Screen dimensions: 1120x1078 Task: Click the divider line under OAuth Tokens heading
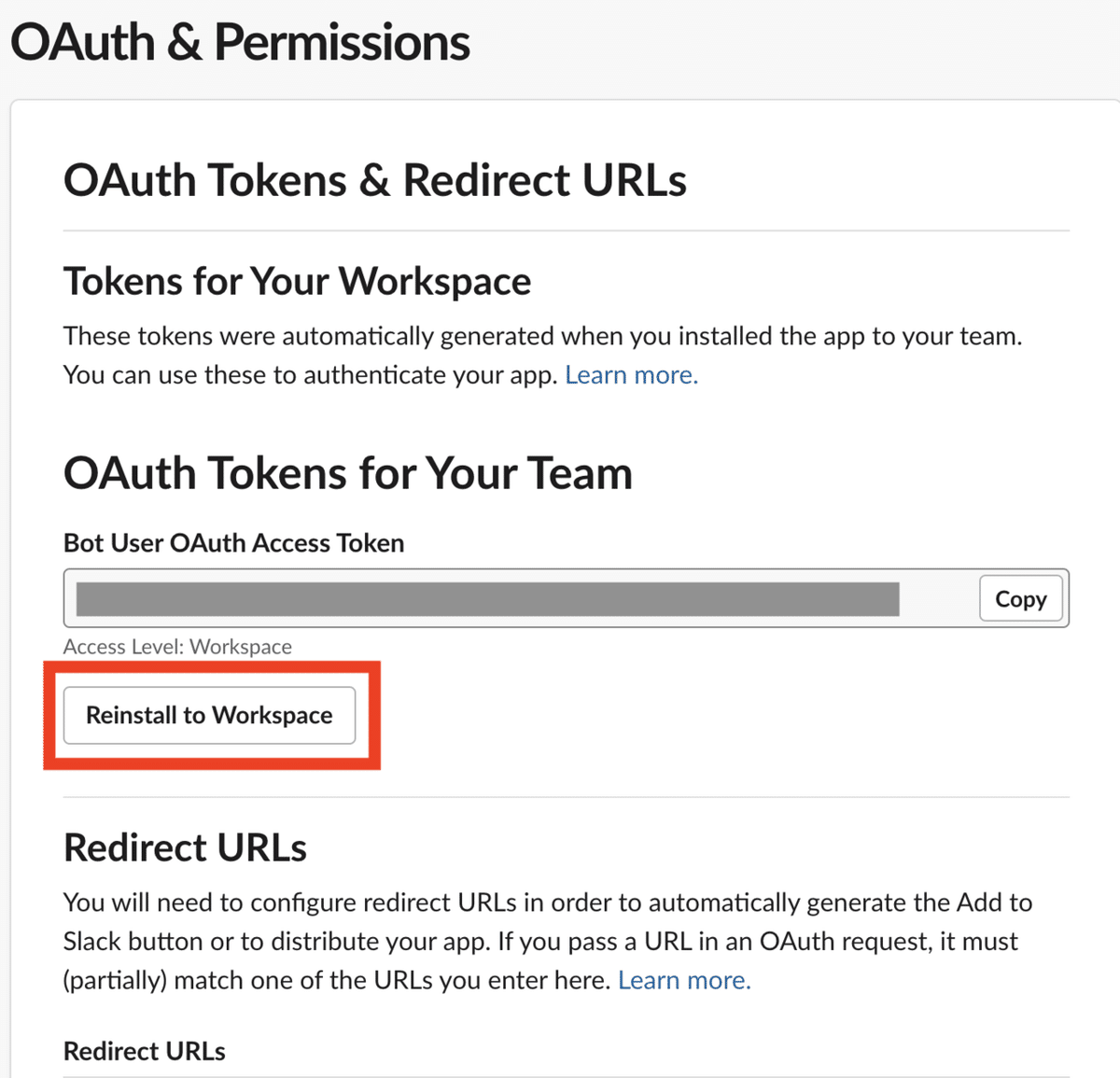[x=566, y=231]
